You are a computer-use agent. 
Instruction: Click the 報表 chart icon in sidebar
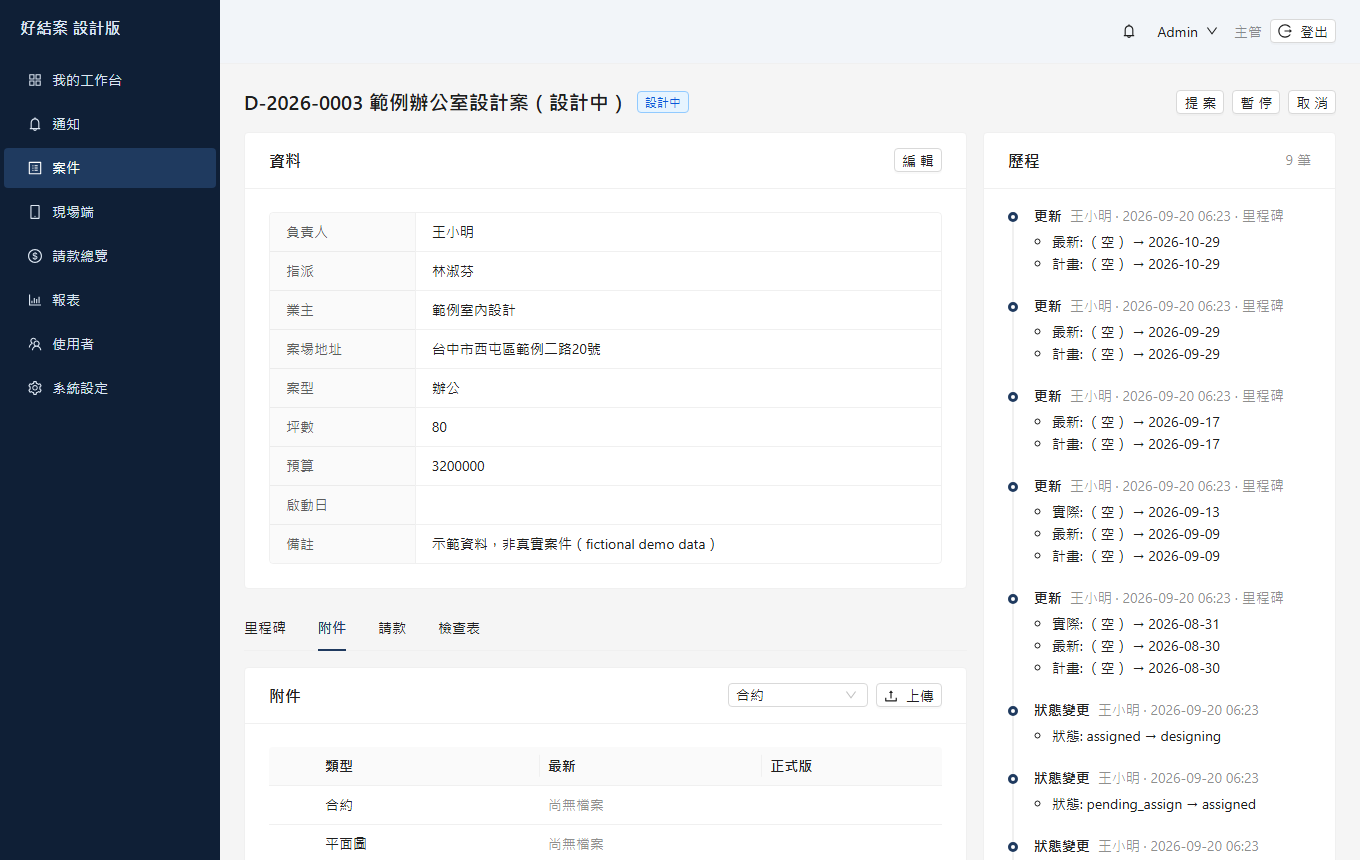pyautogui.click(x=35, y=300)
